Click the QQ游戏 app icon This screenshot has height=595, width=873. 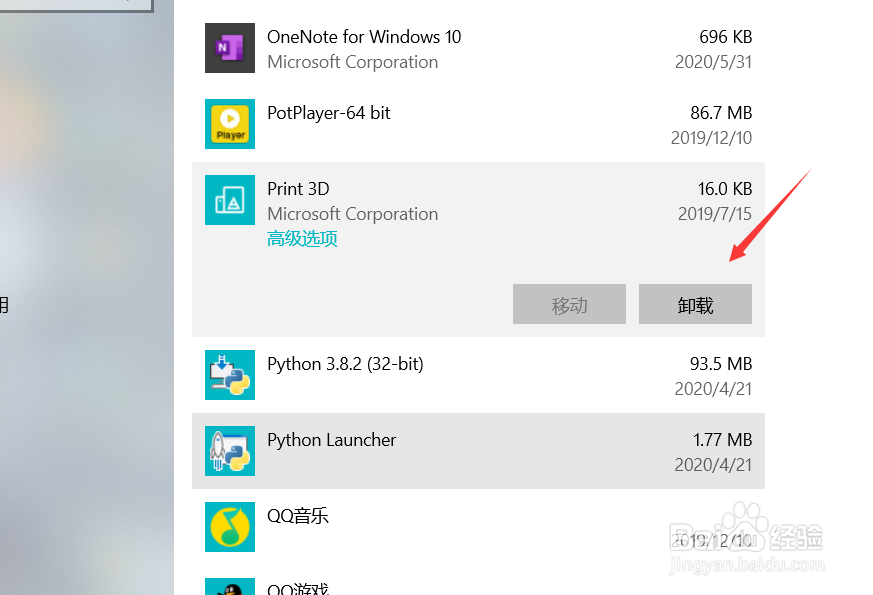click(230, 587)
